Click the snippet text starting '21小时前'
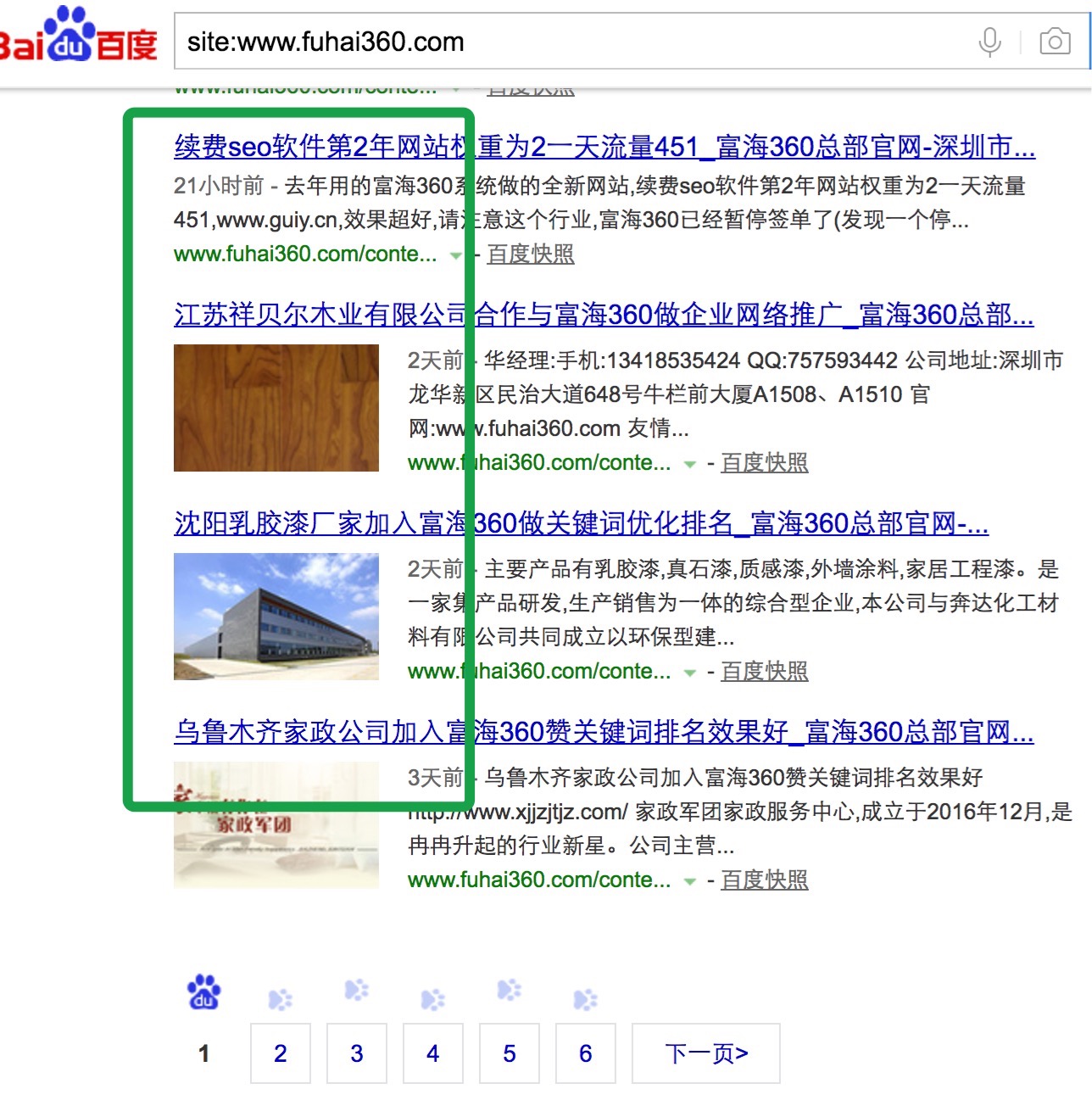Viewport: 1092px width, 1117px height. (x=599, y=203)
